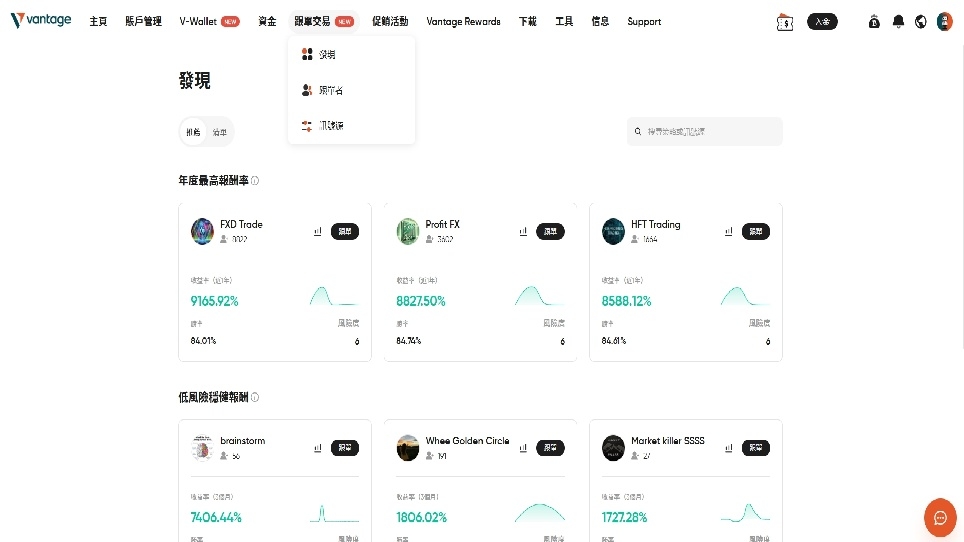Click the Whee Golden Circle name
Screen dimensions: 964x542
[467, 441]
